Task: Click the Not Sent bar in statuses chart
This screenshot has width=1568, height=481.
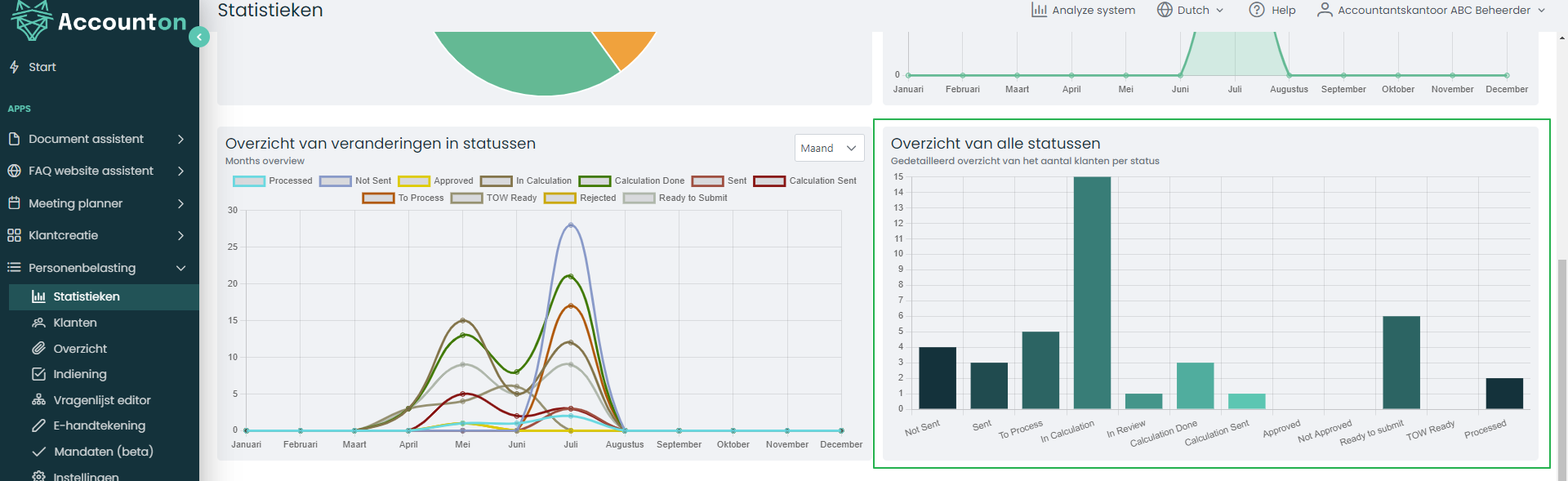Action: (938, 378)
